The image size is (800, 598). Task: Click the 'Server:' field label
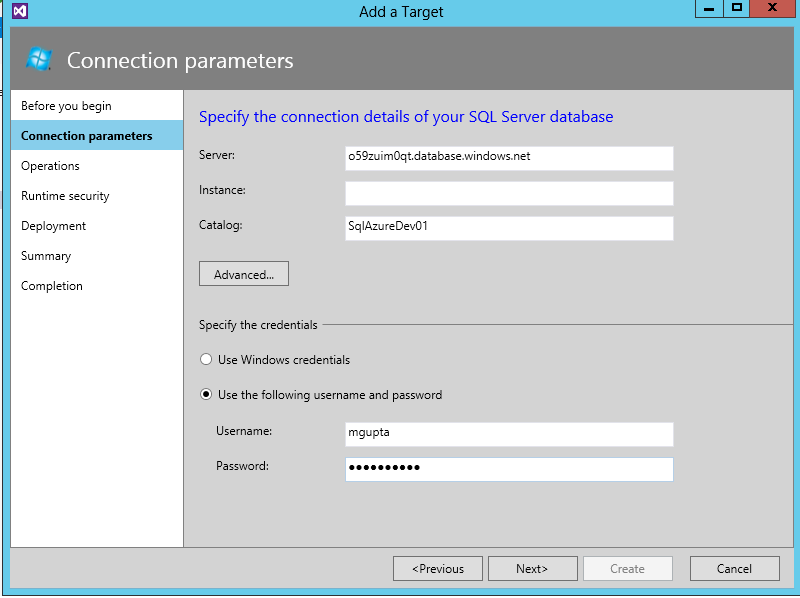(217, 155)
